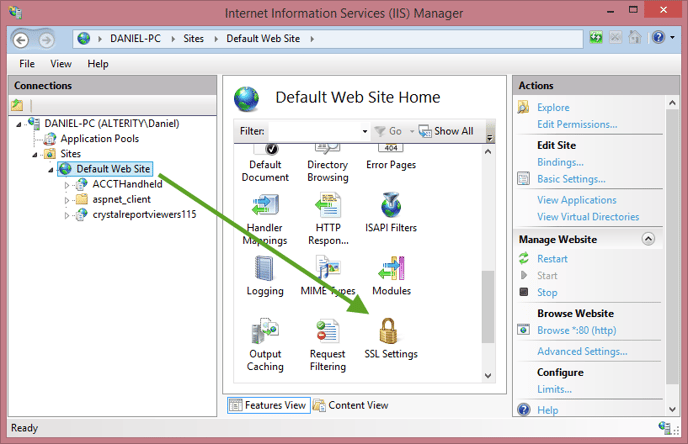The width and height of the screenshot is (688, 444).
Task: Click the Basic Settings page icon
Action: click(523, 179)
